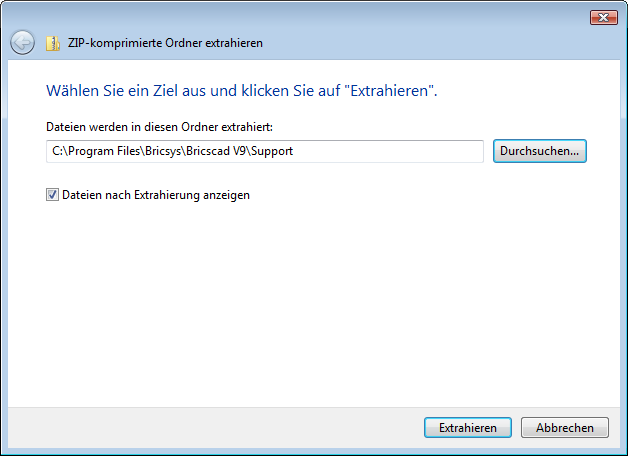Toggle the 'Dateien nach Extrahierung anzeigen' checkbox

tap(52, 195)
